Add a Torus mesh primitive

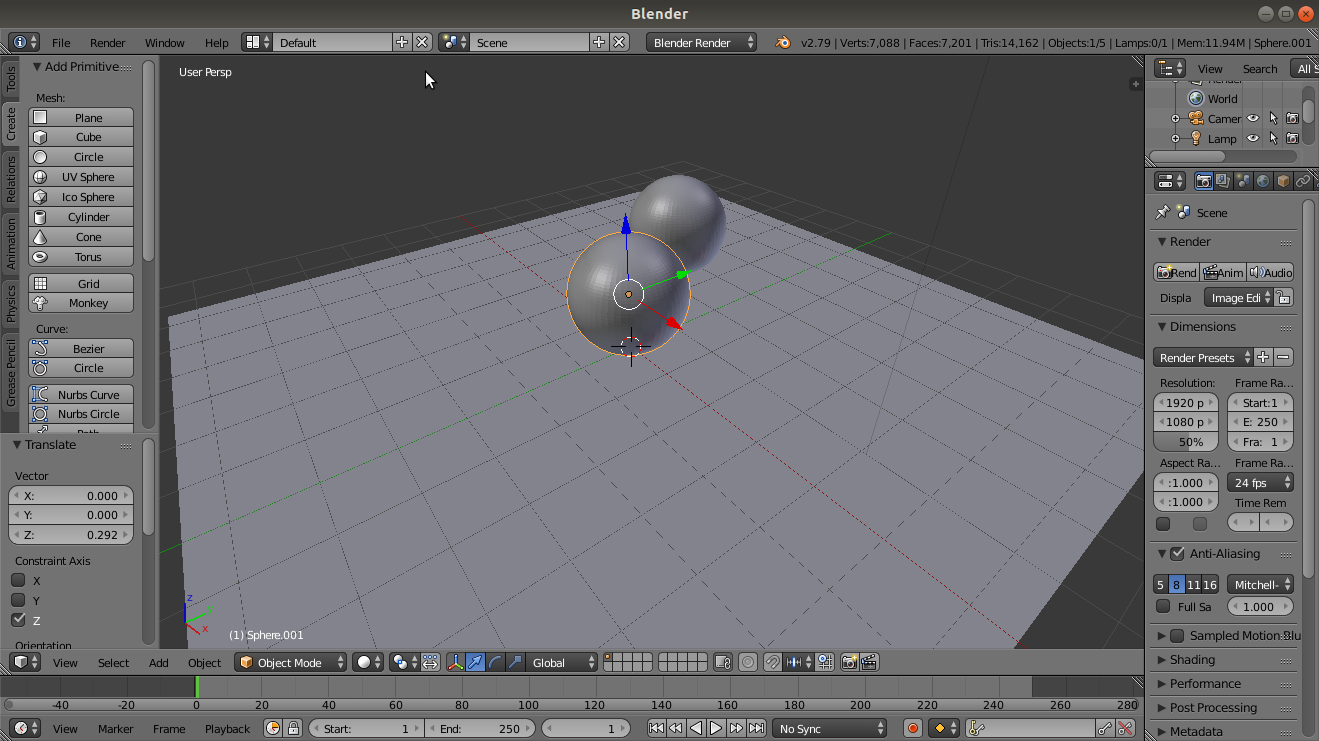coord(81,257)
